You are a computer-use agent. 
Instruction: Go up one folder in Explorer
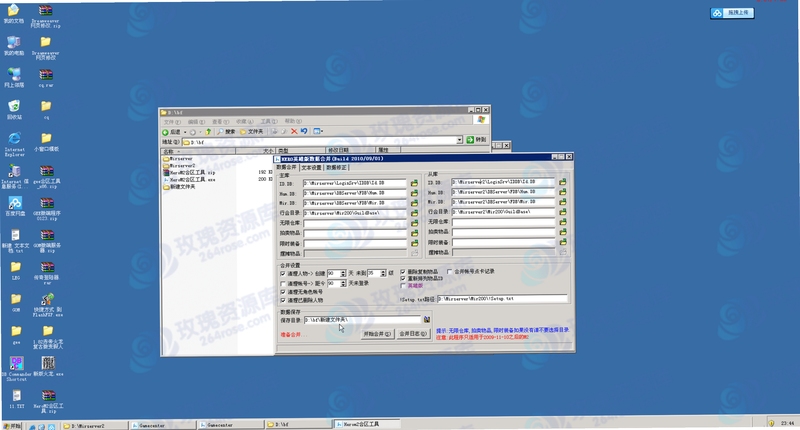click(x=208, y=132)
